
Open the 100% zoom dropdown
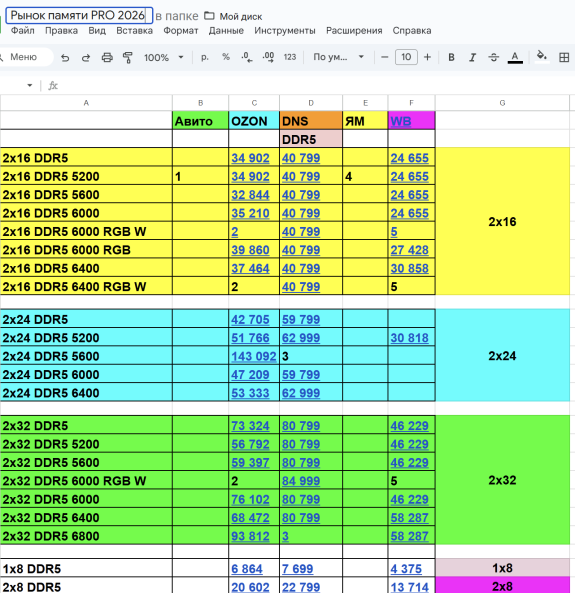click(163, 57)
